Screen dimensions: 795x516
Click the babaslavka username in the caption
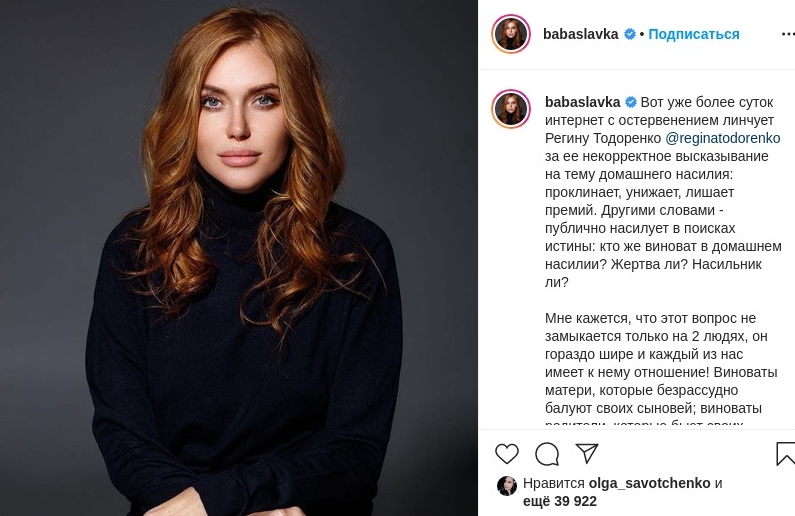tap(583, 102)
